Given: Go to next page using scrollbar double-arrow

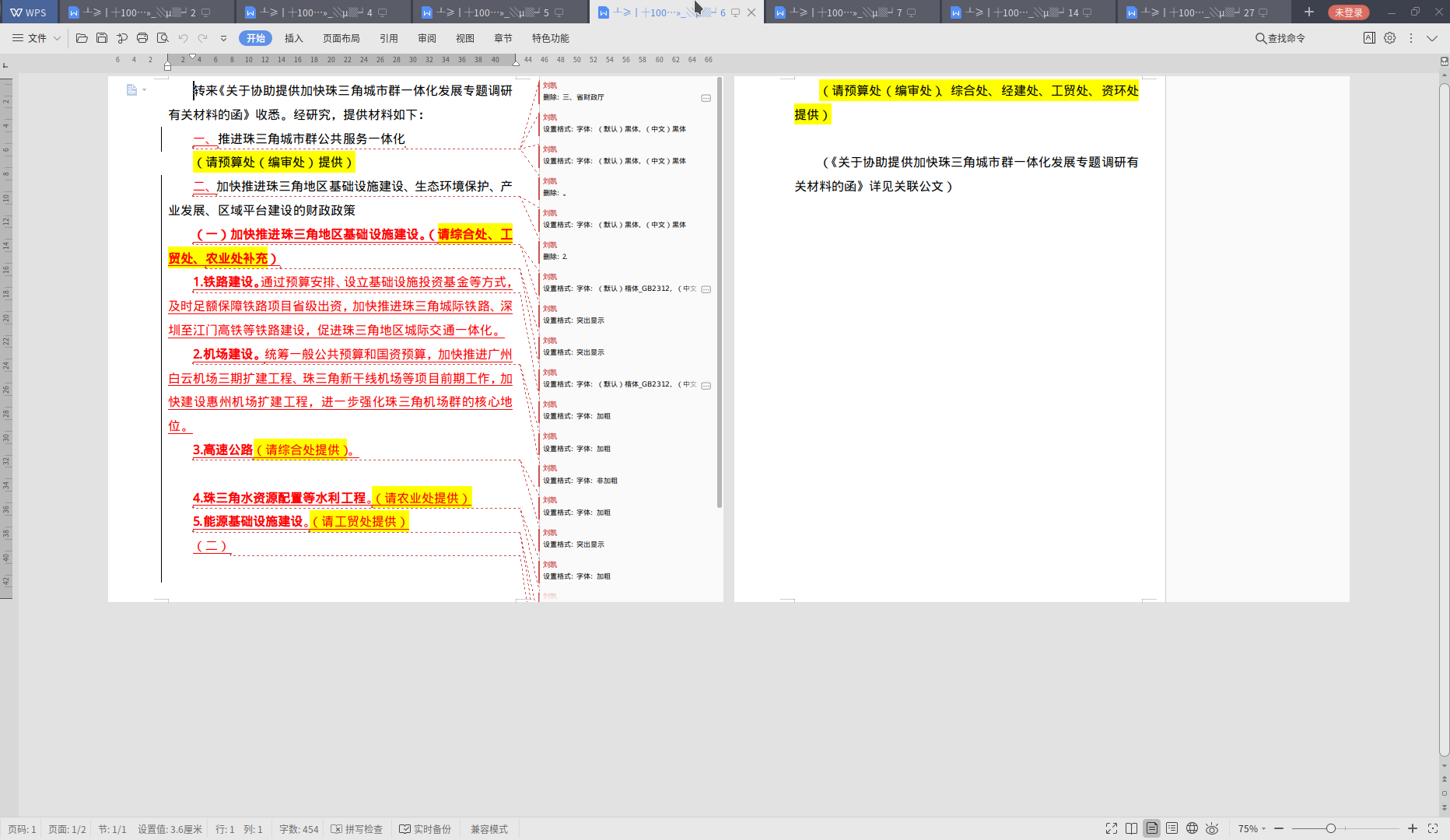Looking at the screenshot, I should [1445, 807].
